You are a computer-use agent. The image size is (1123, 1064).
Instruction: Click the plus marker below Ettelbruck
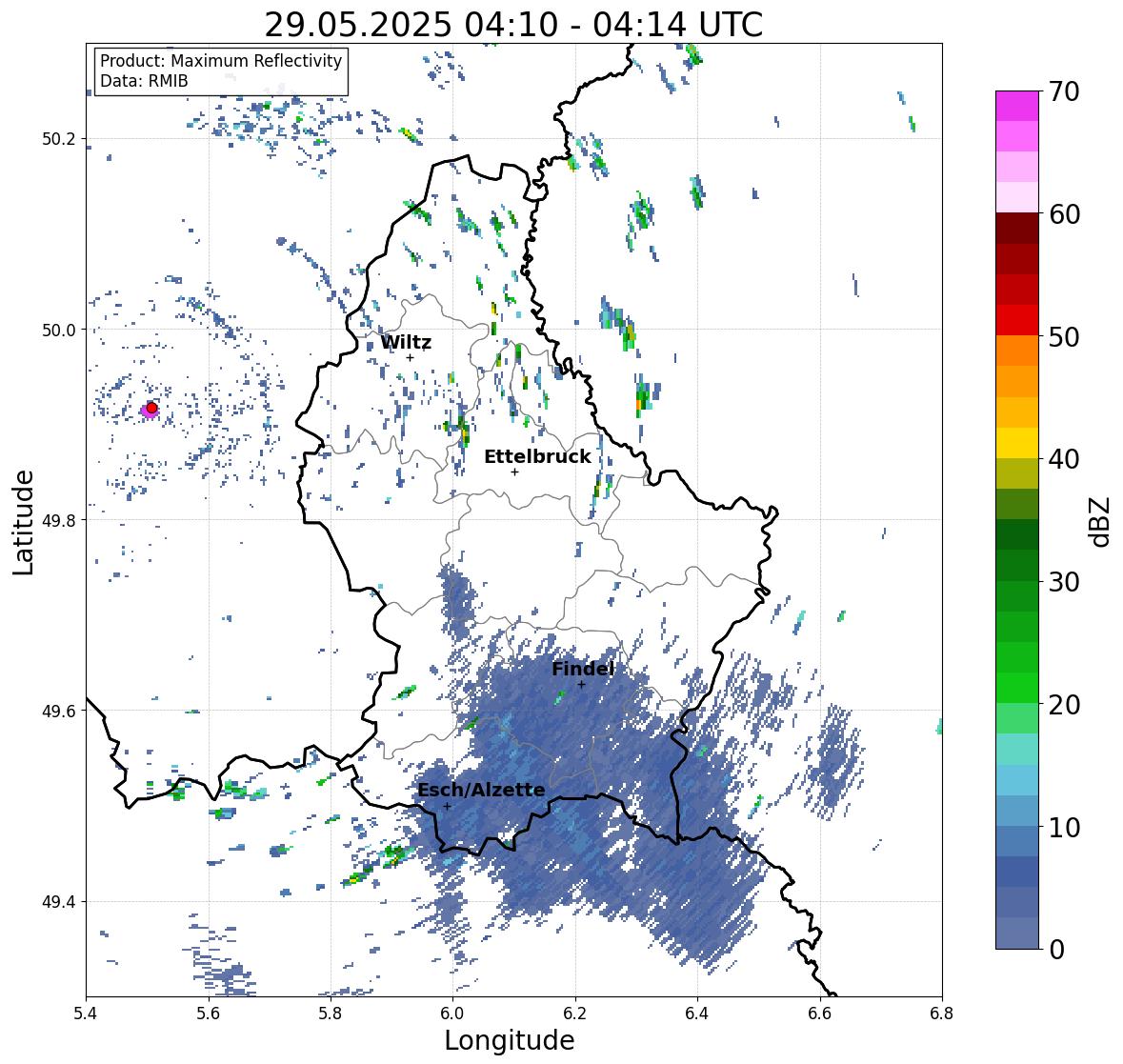pos(514,472)
